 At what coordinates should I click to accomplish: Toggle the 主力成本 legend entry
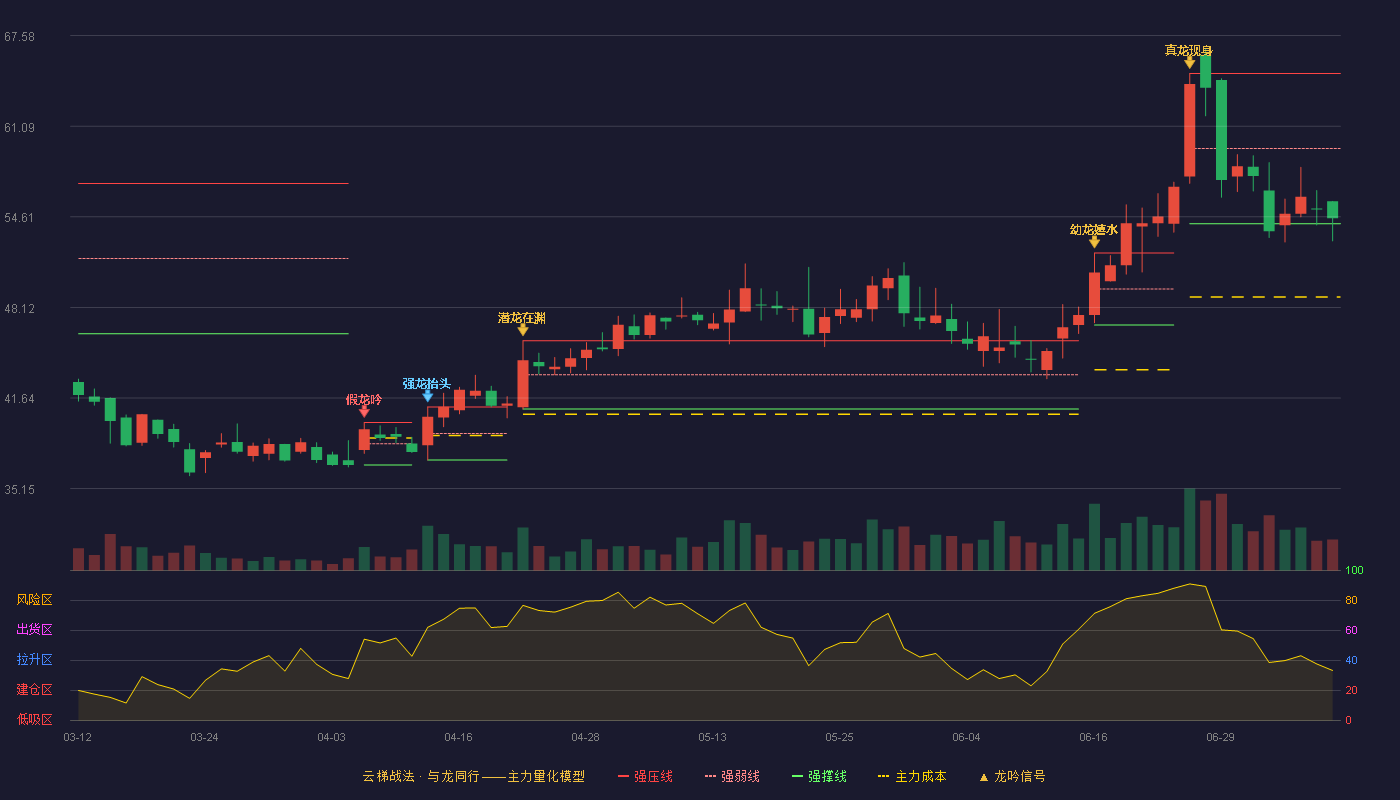[x=911, y=776]
